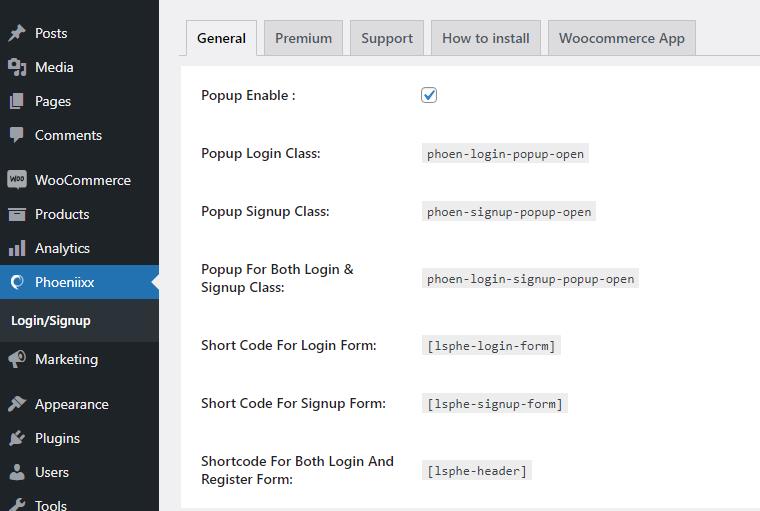
Task: Click the WooCommerce Woo logo icon
Action: [x=17, y=180]
